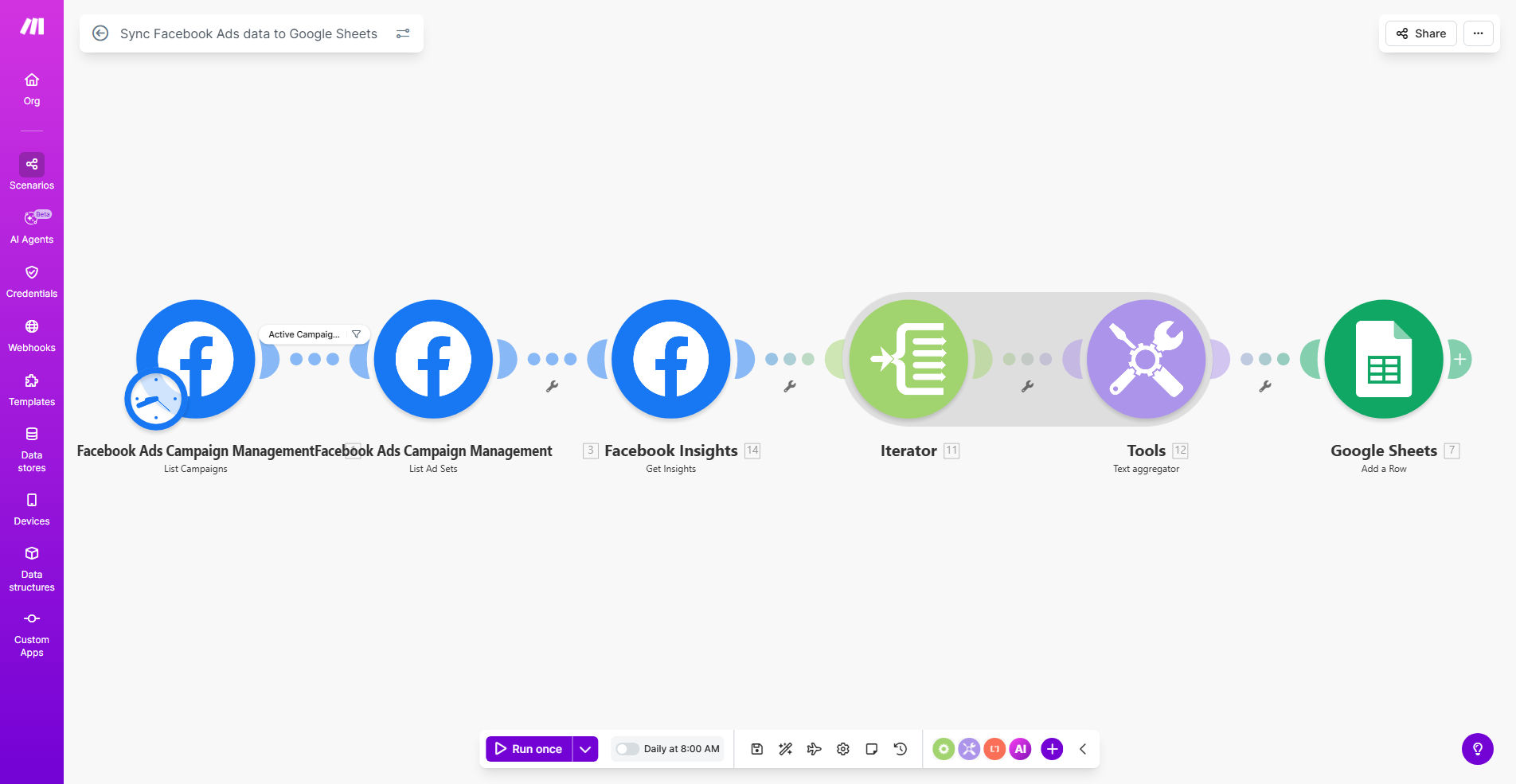Image resolution: width=1516 pixels, height=784 pixels.
Task: Add another module after Google Sheets
Action: (1459, 359)
